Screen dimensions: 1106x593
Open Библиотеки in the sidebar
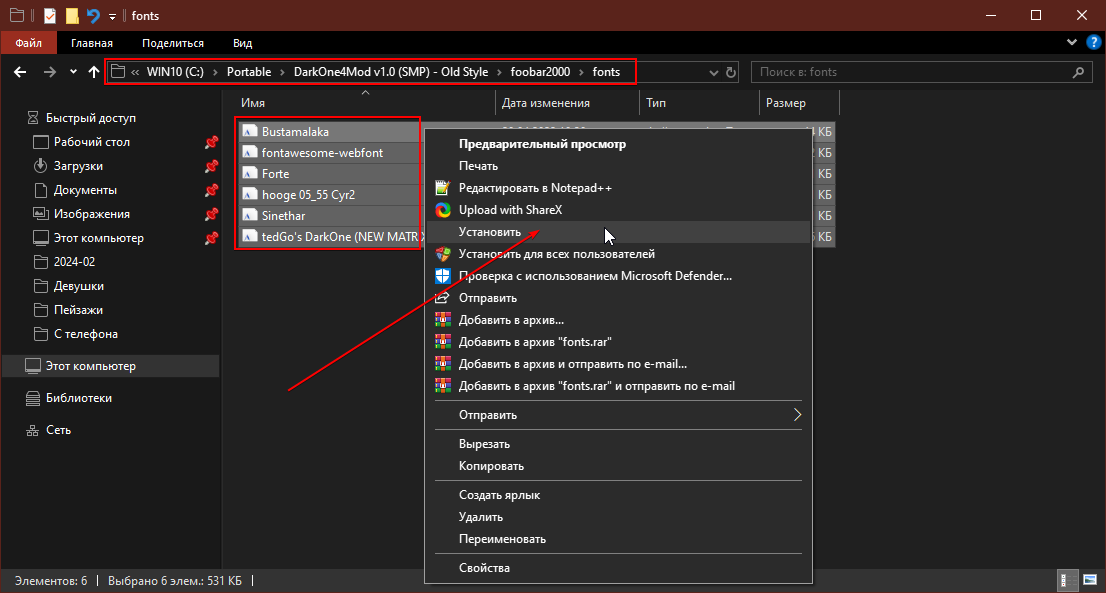click(78, 398)
